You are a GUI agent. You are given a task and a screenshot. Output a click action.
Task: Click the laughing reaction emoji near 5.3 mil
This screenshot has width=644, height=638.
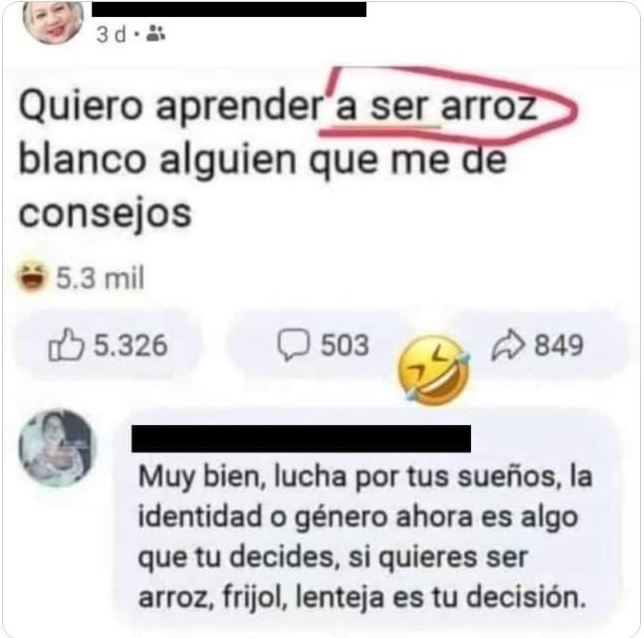coord(32,277)
